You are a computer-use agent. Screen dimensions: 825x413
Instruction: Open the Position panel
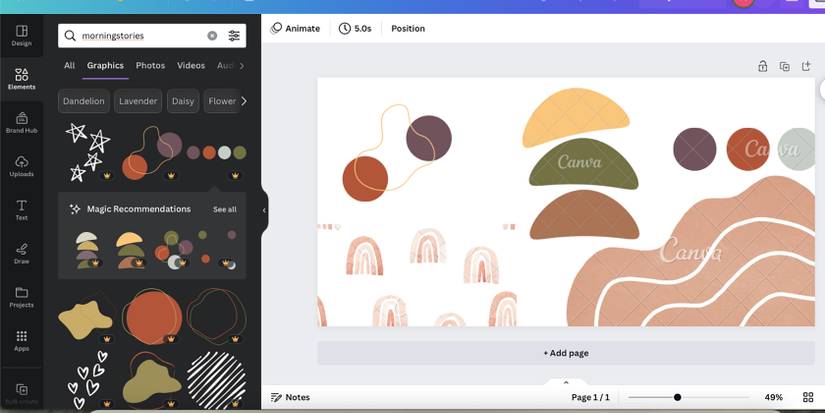[408, 28]
